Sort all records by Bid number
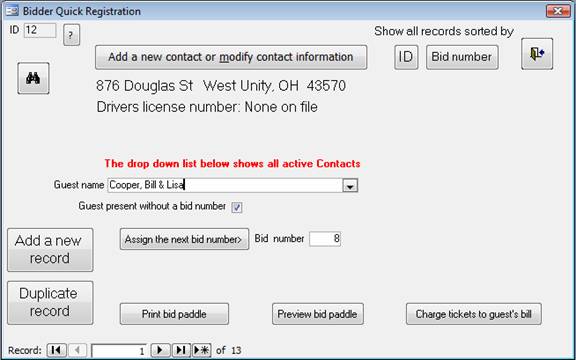Viewport: 576px width, 360px height. coord(462,57)
